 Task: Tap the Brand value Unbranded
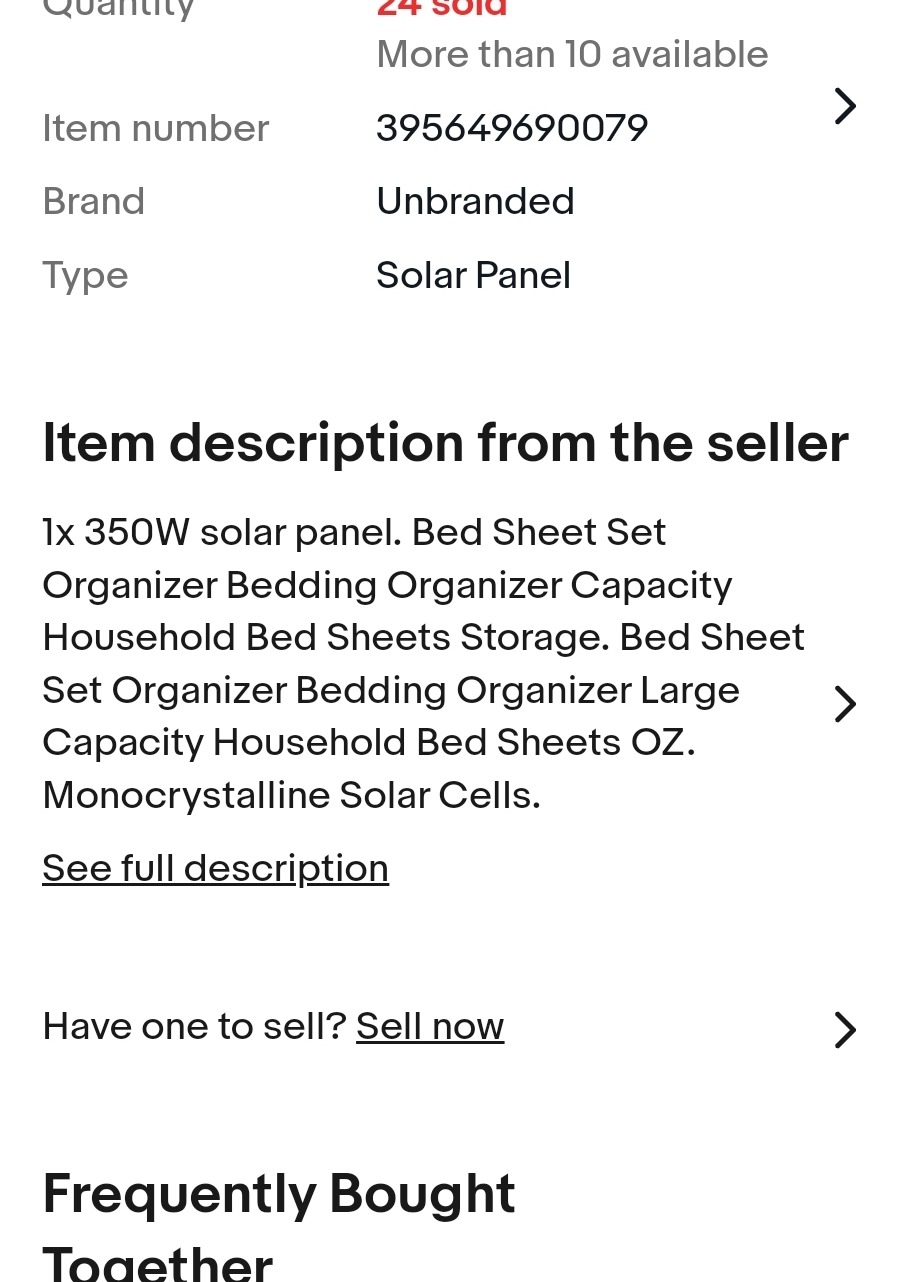pos(475,201)
